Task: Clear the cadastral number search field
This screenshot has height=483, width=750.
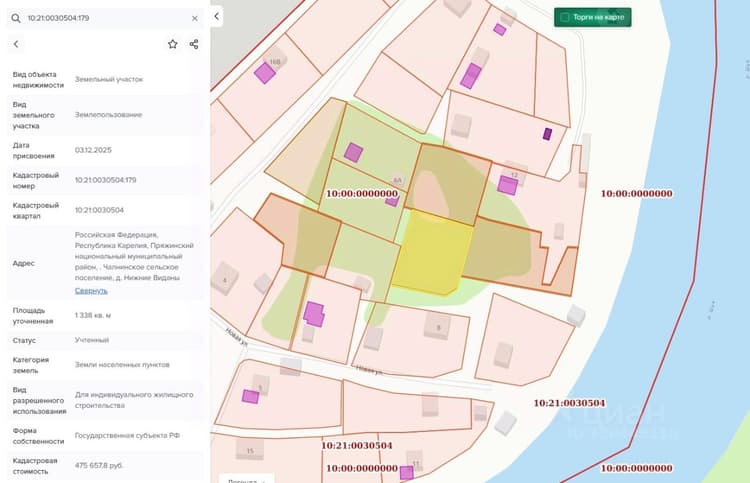Action: [x=195, y=18]
